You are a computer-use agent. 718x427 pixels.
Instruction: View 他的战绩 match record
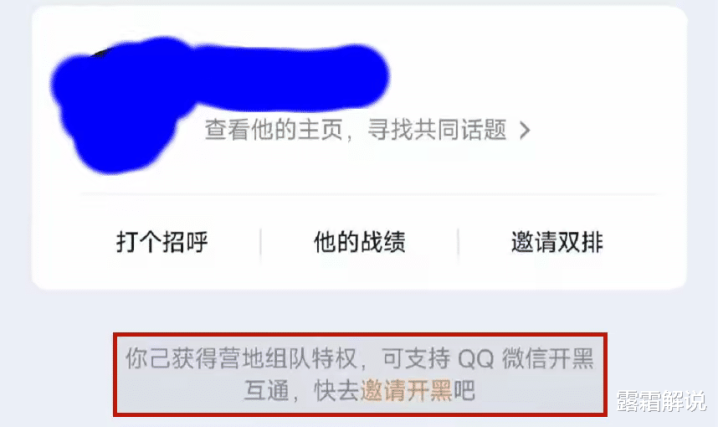(359, 242)
